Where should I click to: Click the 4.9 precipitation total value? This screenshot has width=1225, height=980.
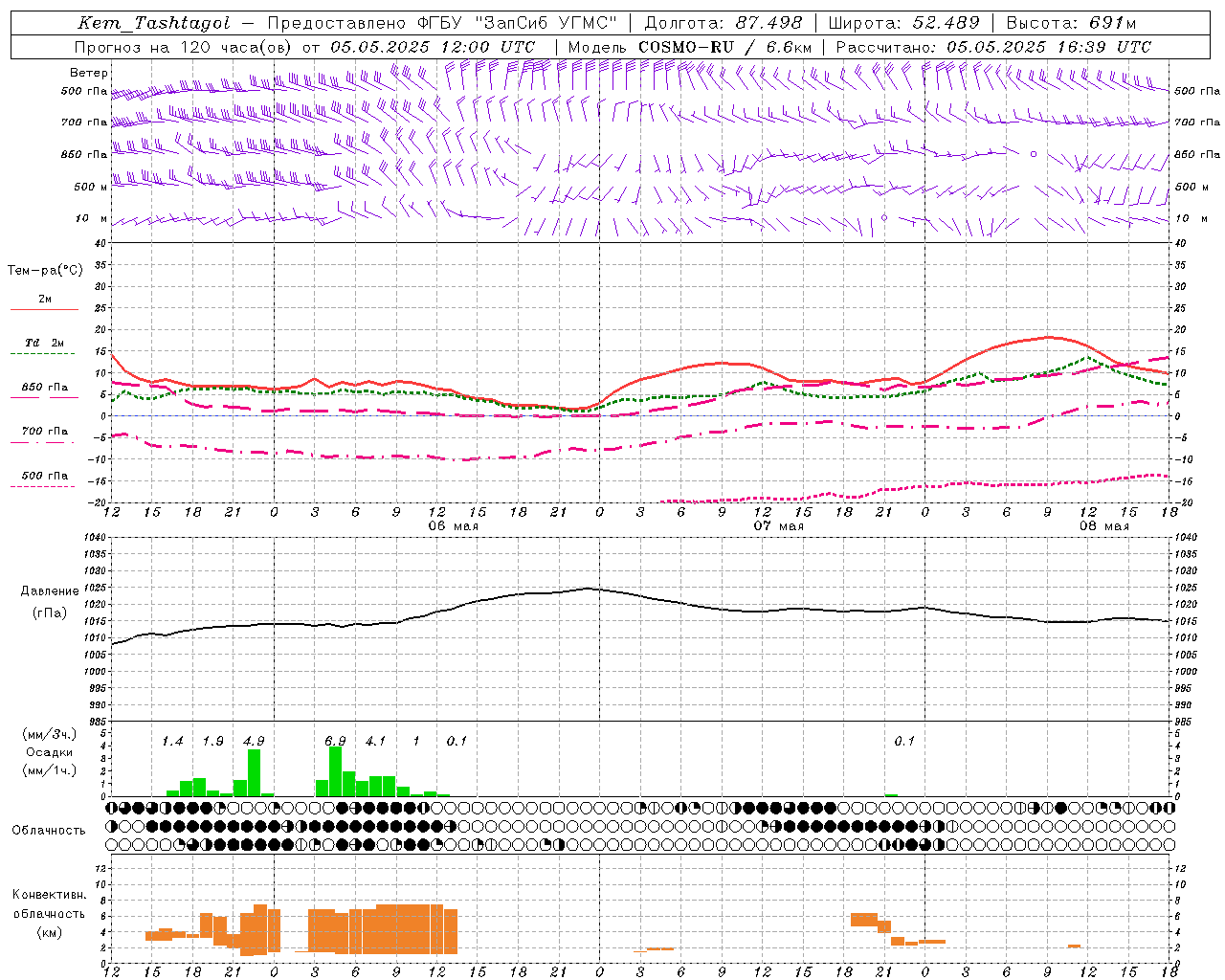tap(254, 742)
